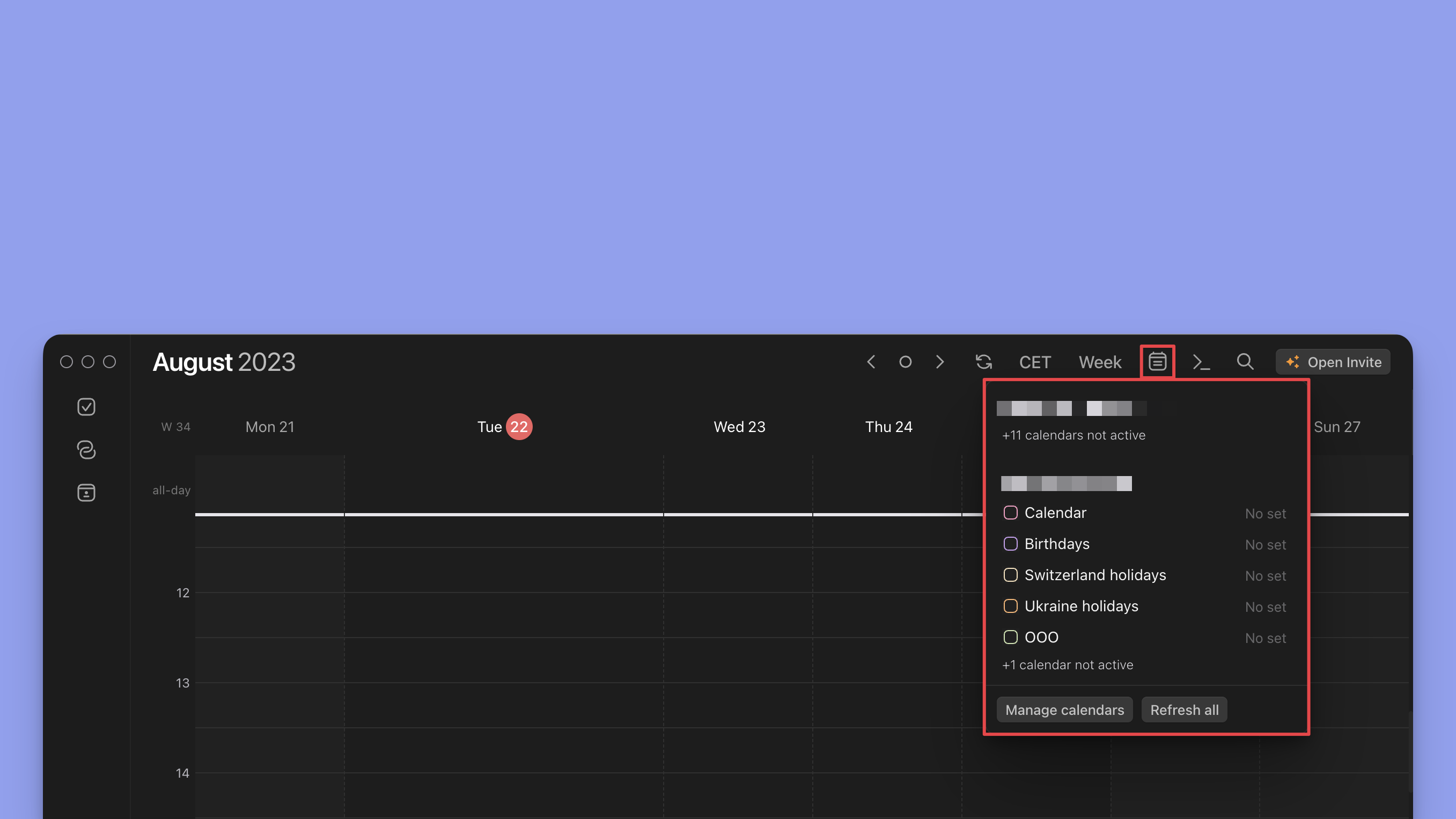Enable the OOO calendar checkbox
The height and width of the screenshot is (819, 1456).
1011,638
